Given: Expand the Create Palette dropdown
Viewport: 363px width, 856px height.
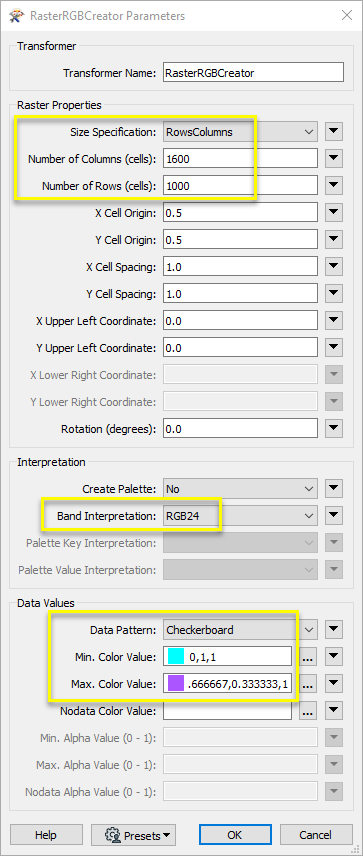Looking at the screenshot, I should [x=241, y=489].
